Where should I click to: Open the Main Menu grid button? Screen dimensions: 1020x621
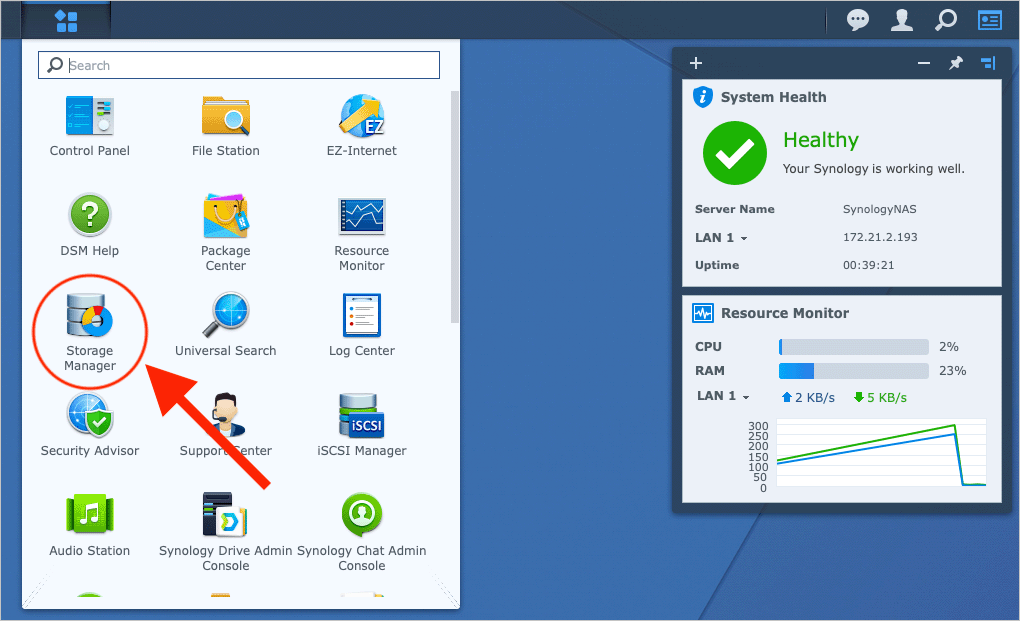point(66,21)
